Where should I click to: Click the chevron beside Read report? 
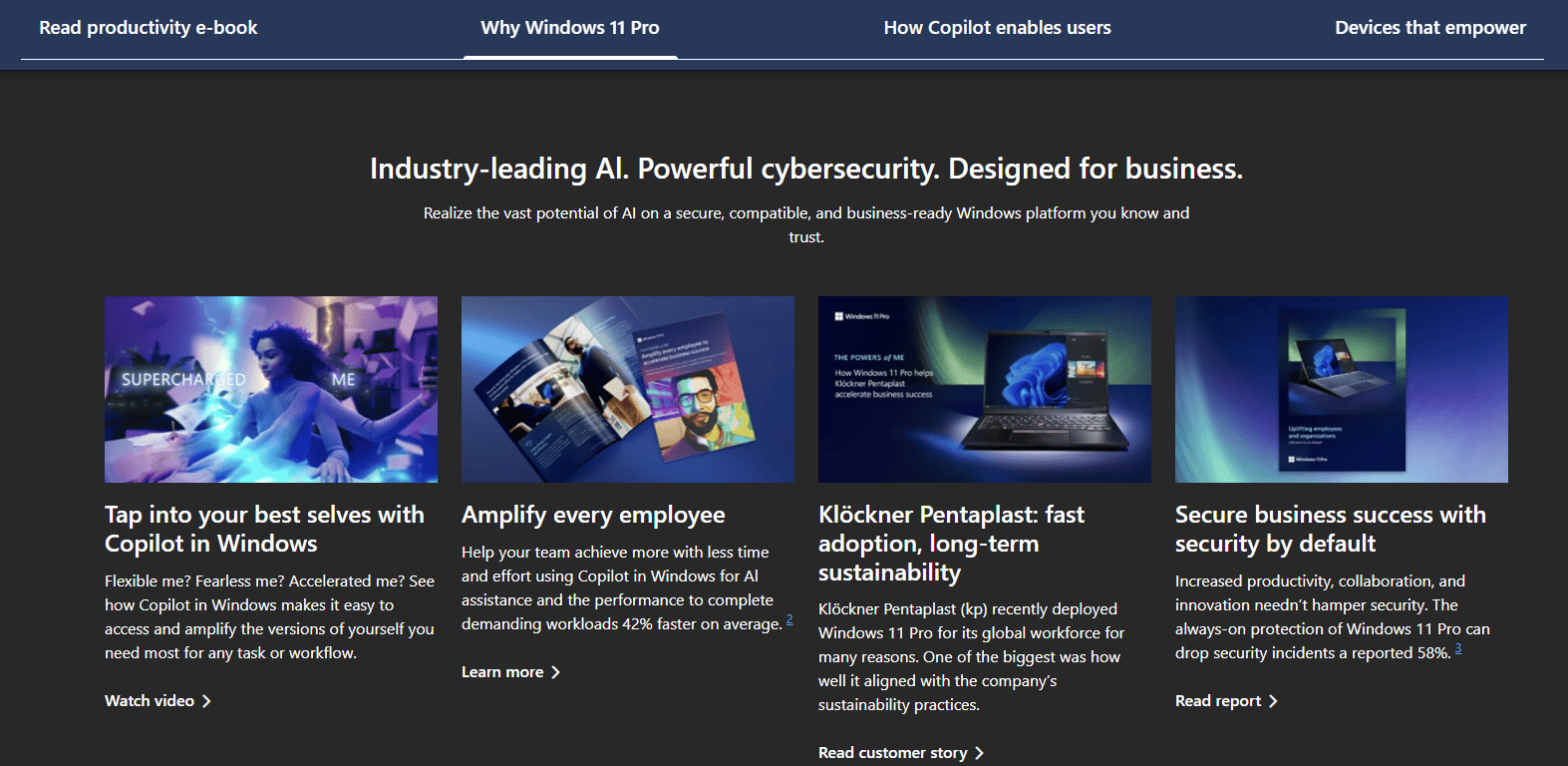(x=1273, y=701)
